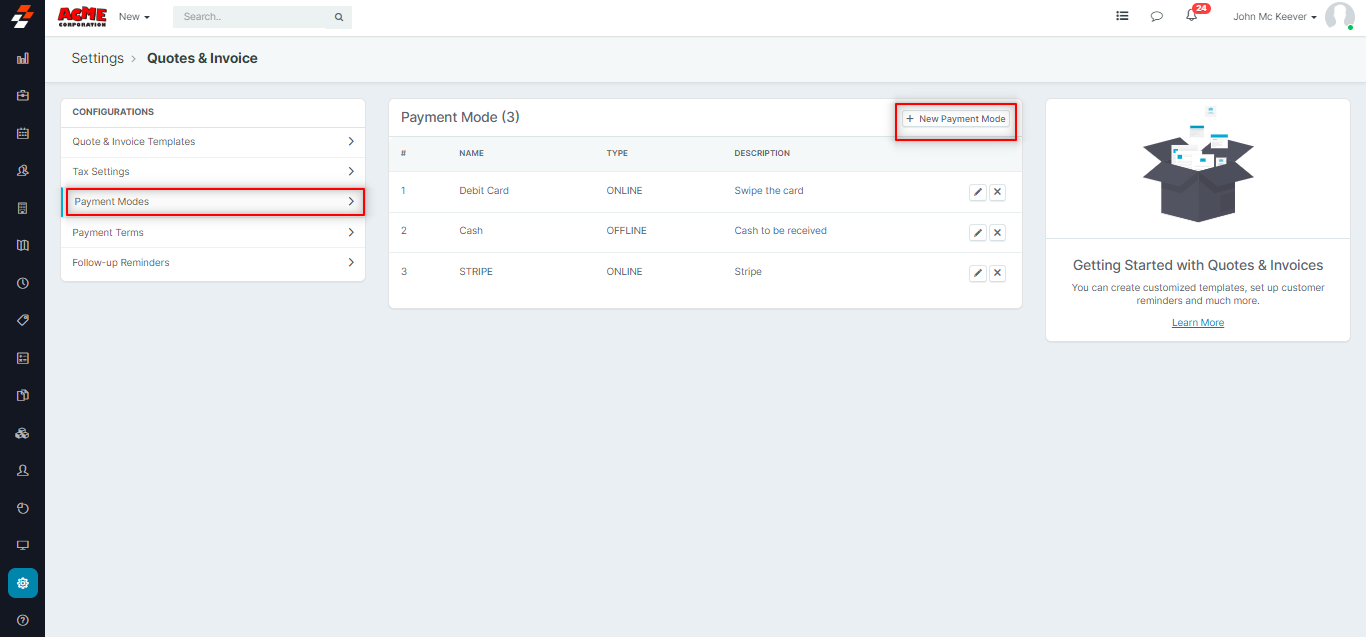Click New Payment Mode button
1366x637 pixels.
pos(955,119)
